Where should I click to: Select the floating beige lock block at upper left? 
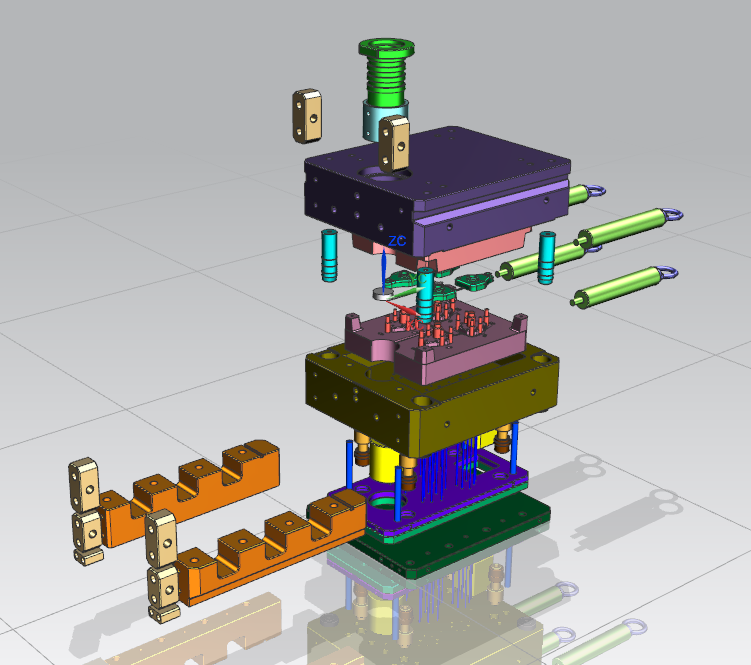click(307, 115)
